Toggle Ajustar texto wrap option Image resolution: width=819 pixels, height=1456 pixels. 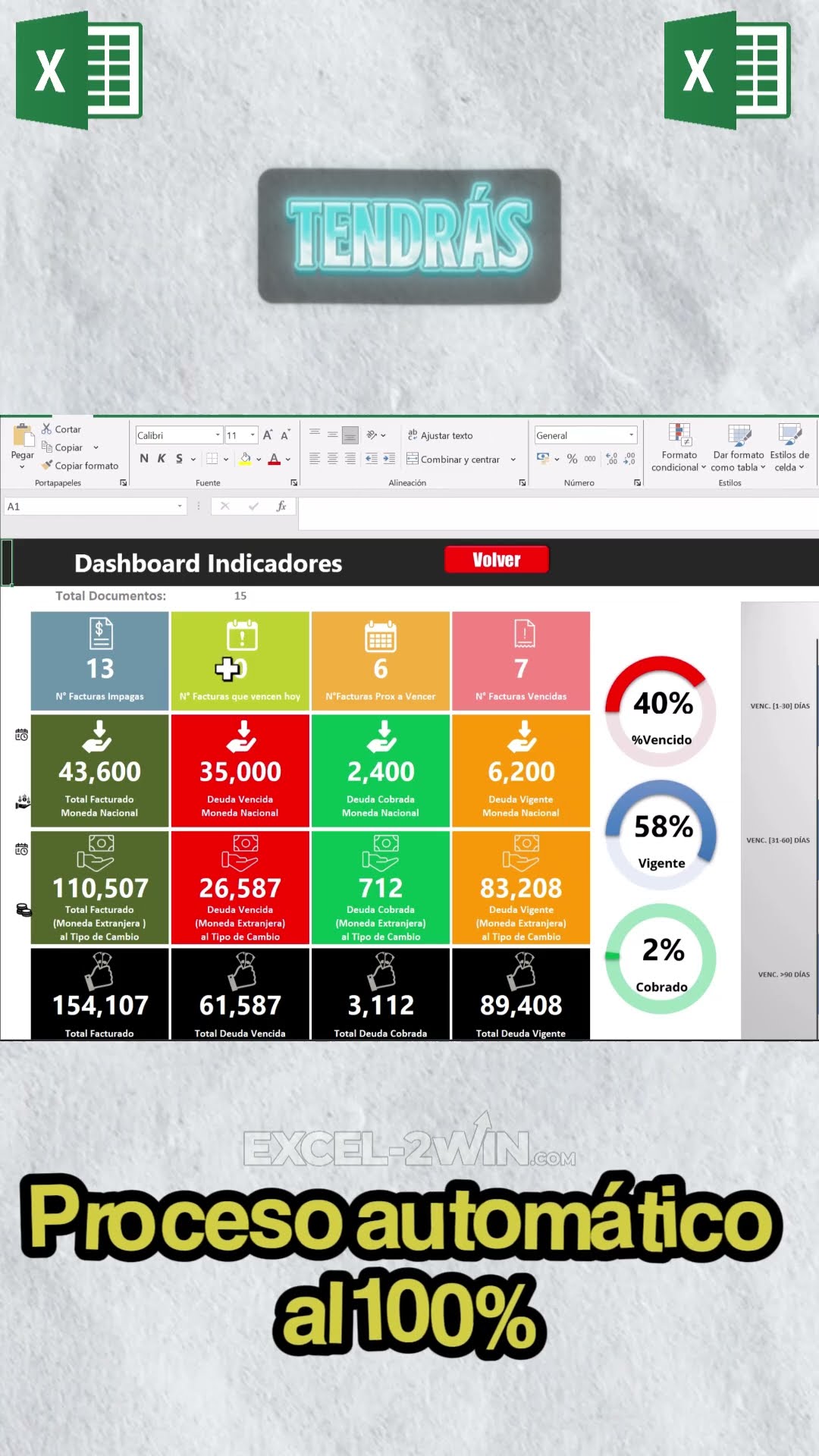coord(440,435)
